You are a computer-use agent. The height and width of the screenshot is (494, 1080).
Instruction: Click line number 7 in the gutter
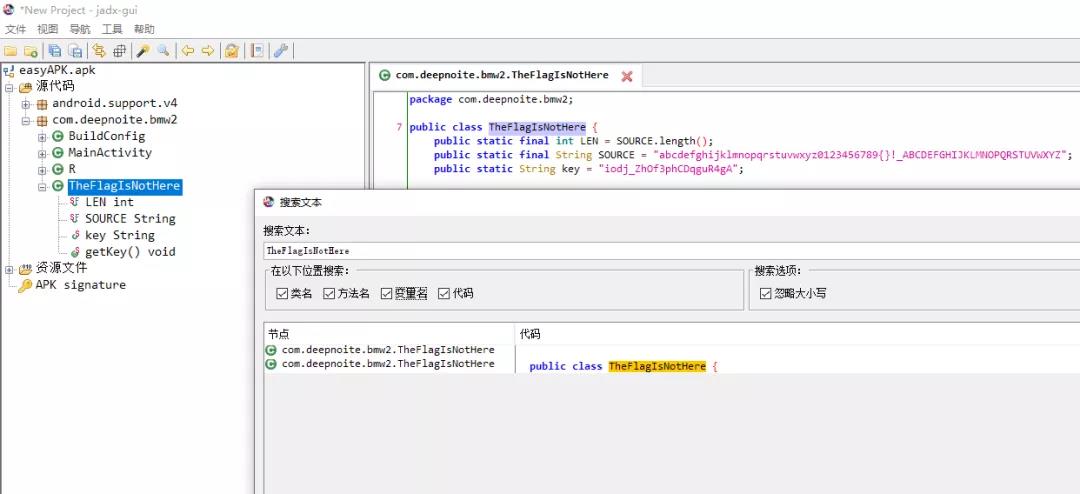tap(399, 127)
